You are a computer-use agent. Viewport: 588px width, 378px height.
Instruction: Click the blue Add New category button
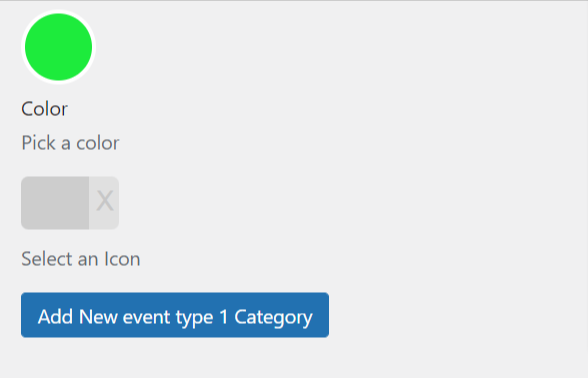point(175,315)
